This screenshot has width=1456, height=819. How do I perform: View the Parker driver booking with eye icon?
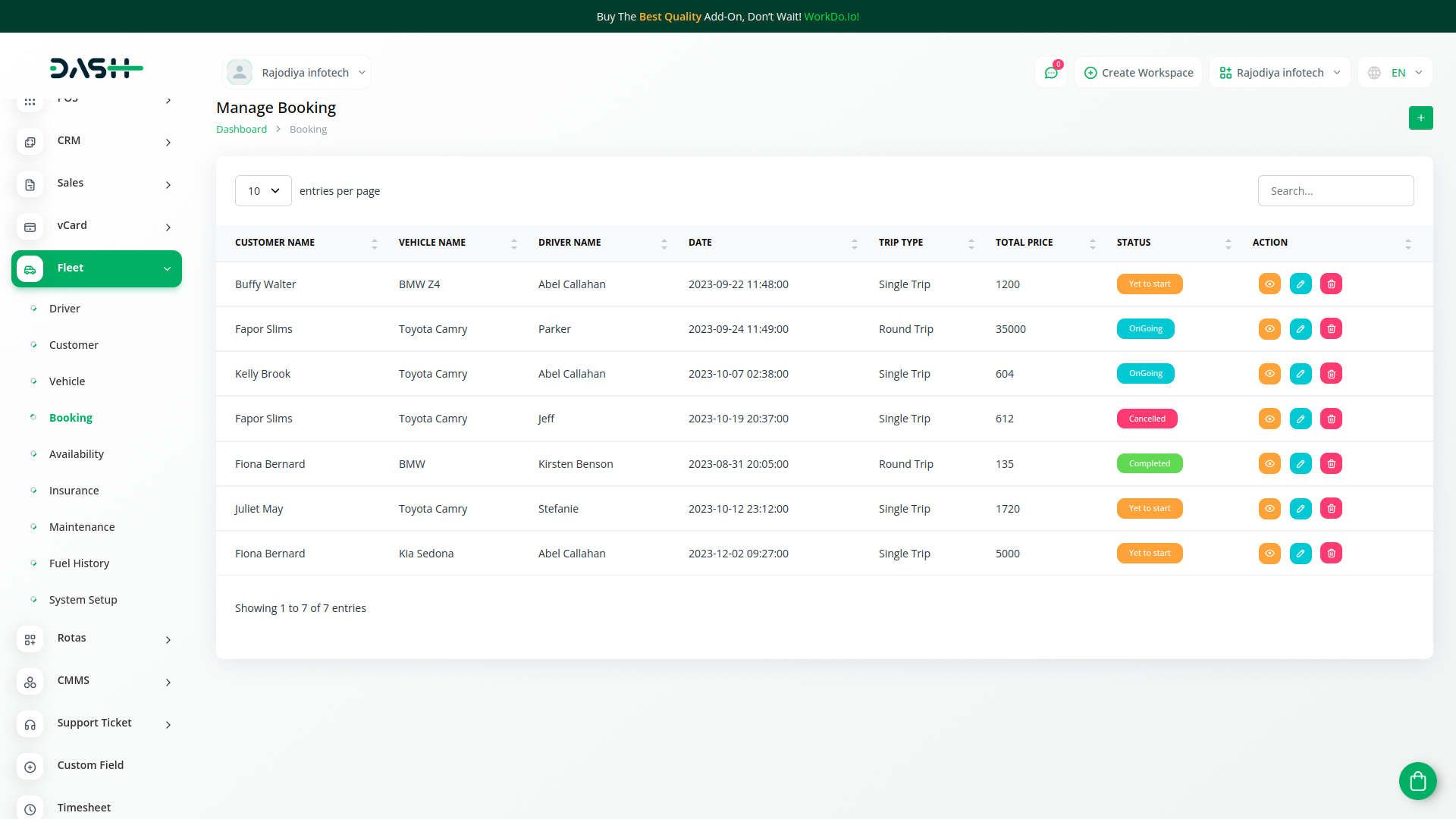pyautogui.click(x=1269, y=328)
